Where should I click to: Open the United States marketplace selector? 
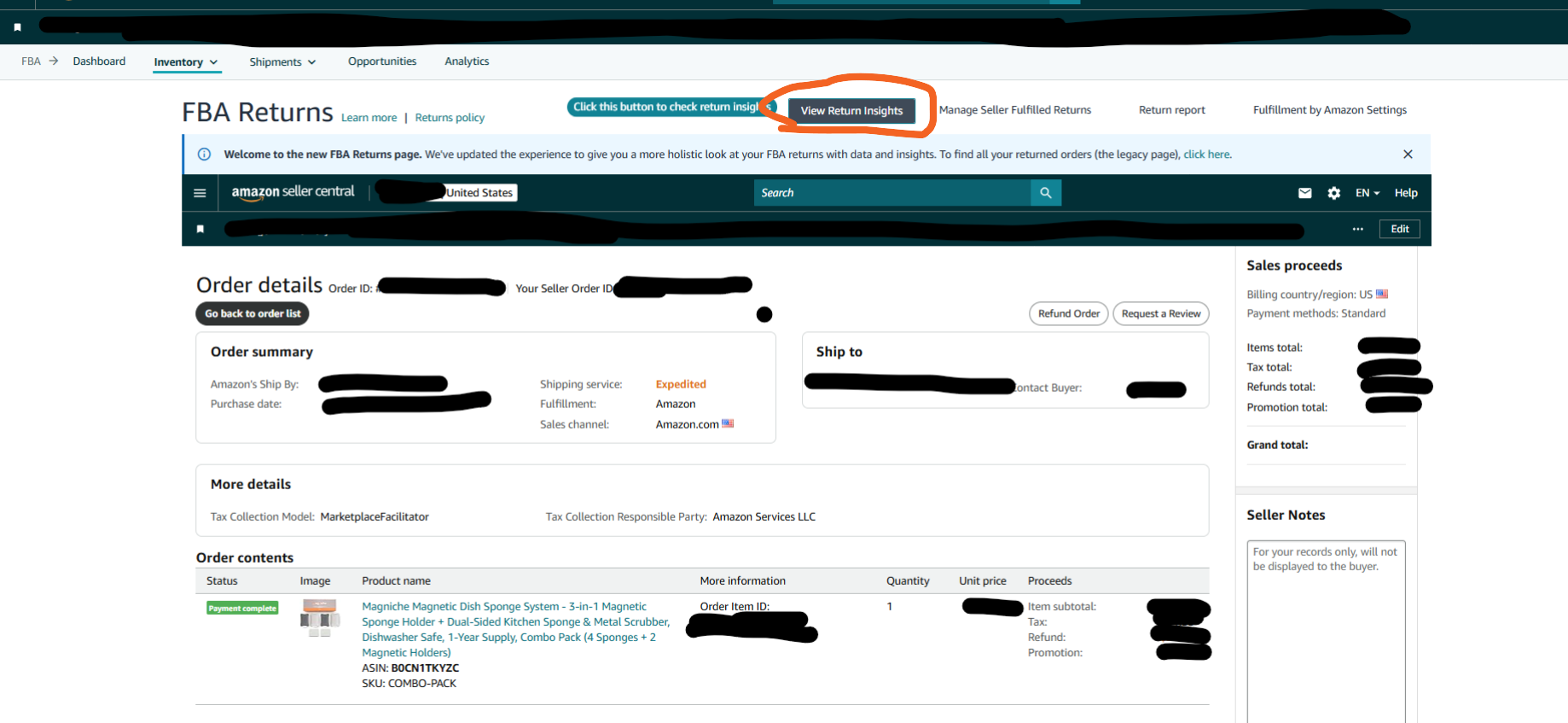point(480,193)
